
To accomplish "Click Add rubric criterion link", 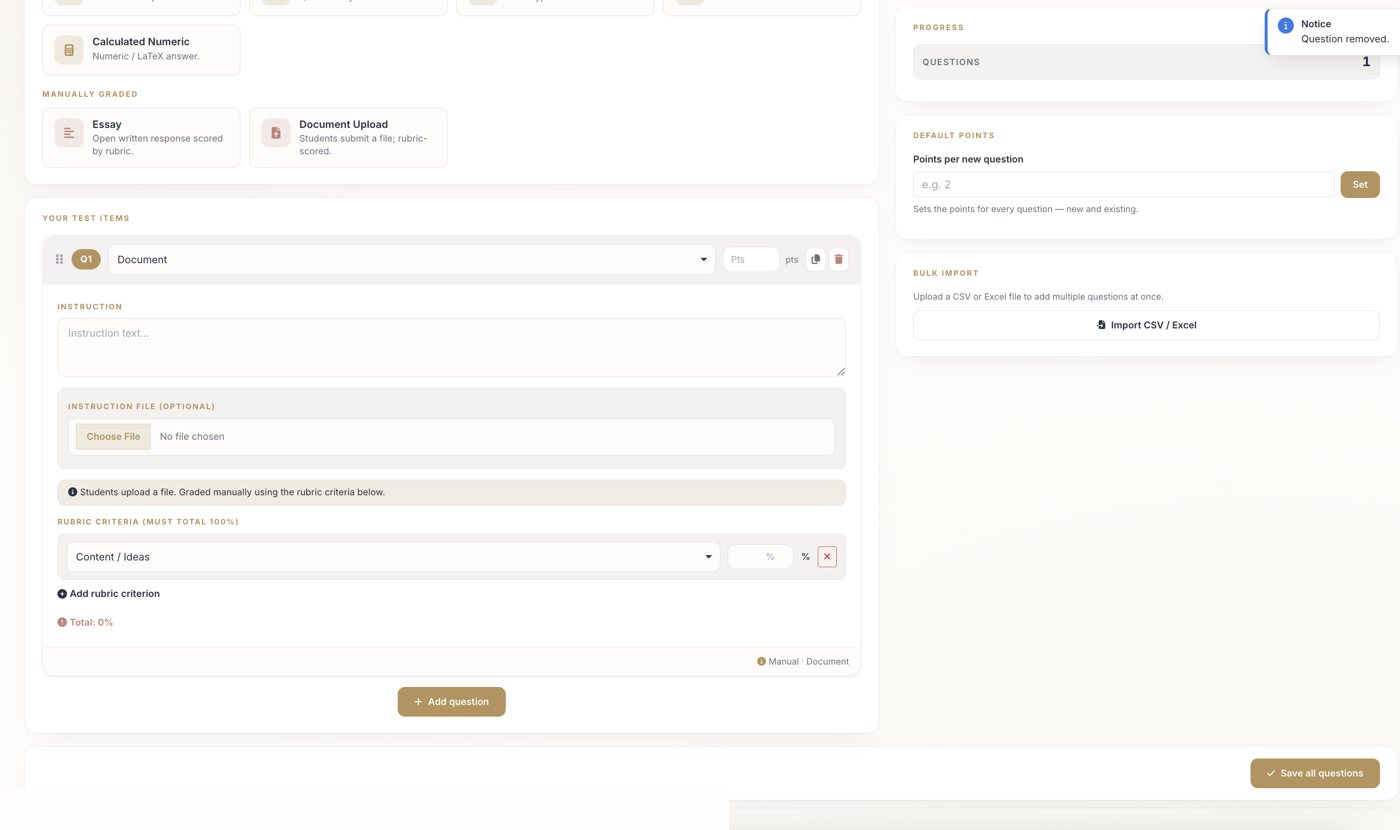I will coord(108,594).
